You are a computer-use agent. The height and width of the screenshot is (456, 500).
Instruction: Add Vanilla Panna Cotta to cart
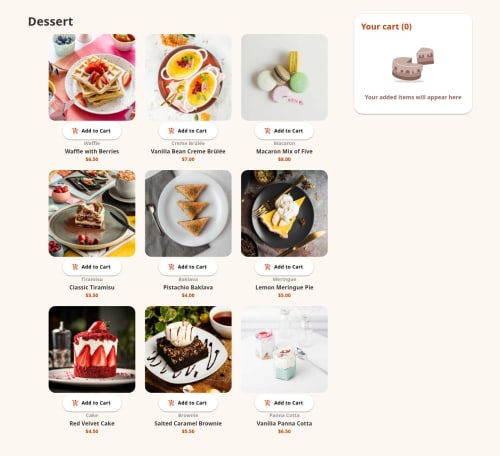click(284, 403)
